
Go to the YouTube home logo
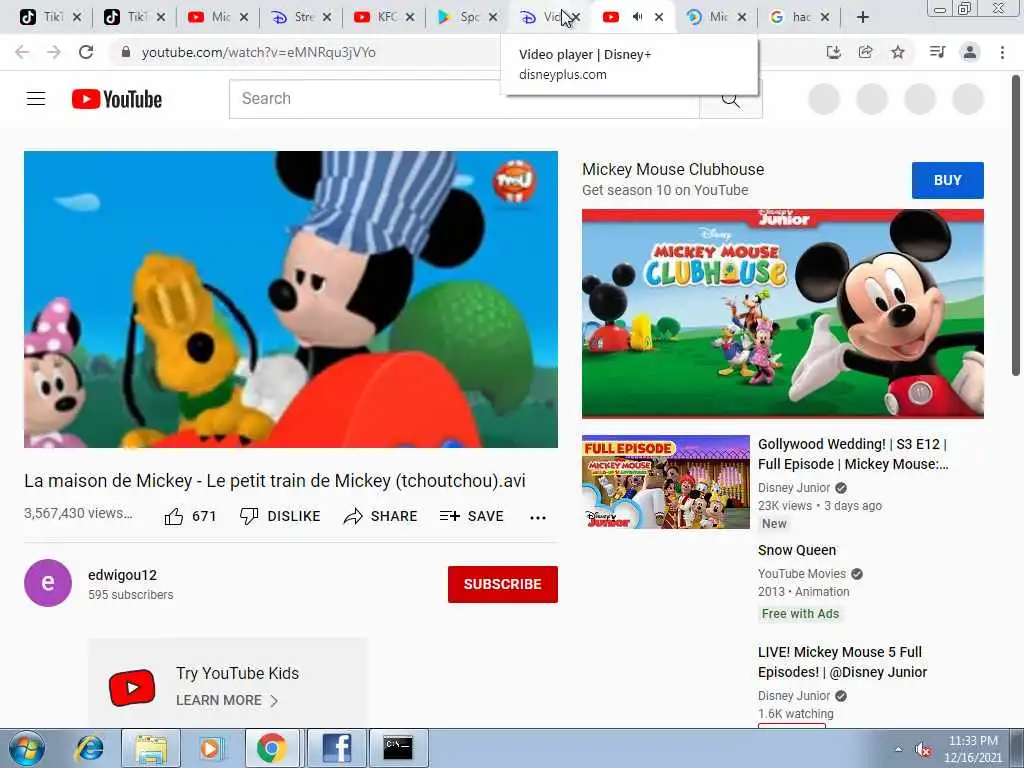(x=117, y=99)
